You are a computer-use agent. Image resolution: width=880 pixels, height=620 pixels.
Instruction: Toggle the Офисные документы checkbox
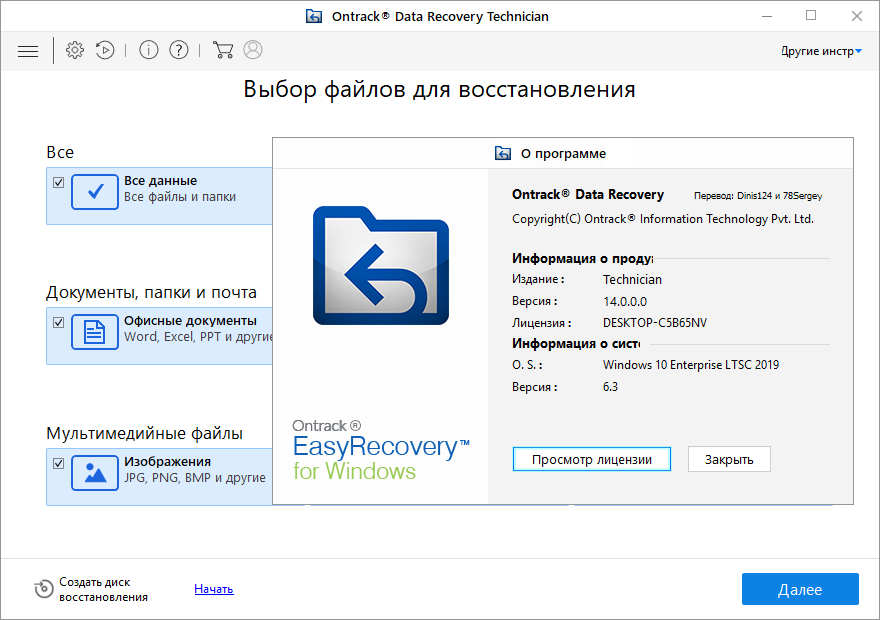pos(58,323)
